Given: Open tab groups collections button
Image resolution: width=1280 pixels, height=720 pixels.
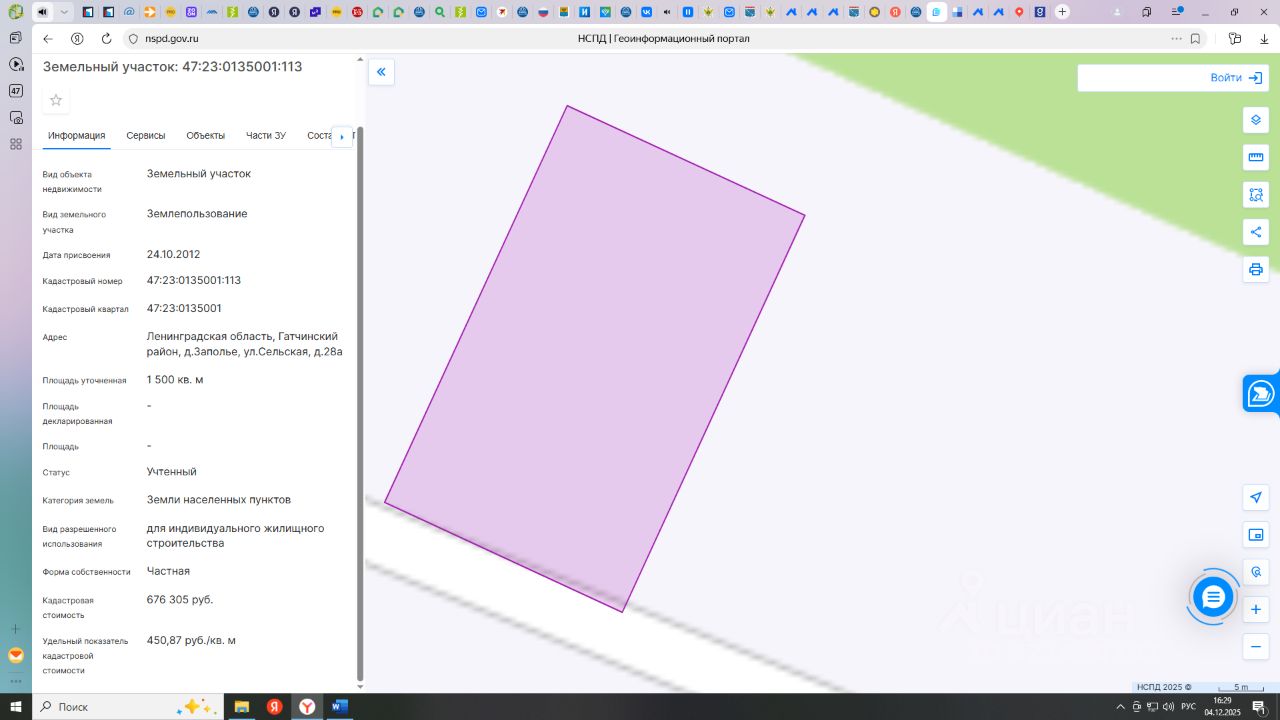Looking at the screenshot, I should 1146,12.
